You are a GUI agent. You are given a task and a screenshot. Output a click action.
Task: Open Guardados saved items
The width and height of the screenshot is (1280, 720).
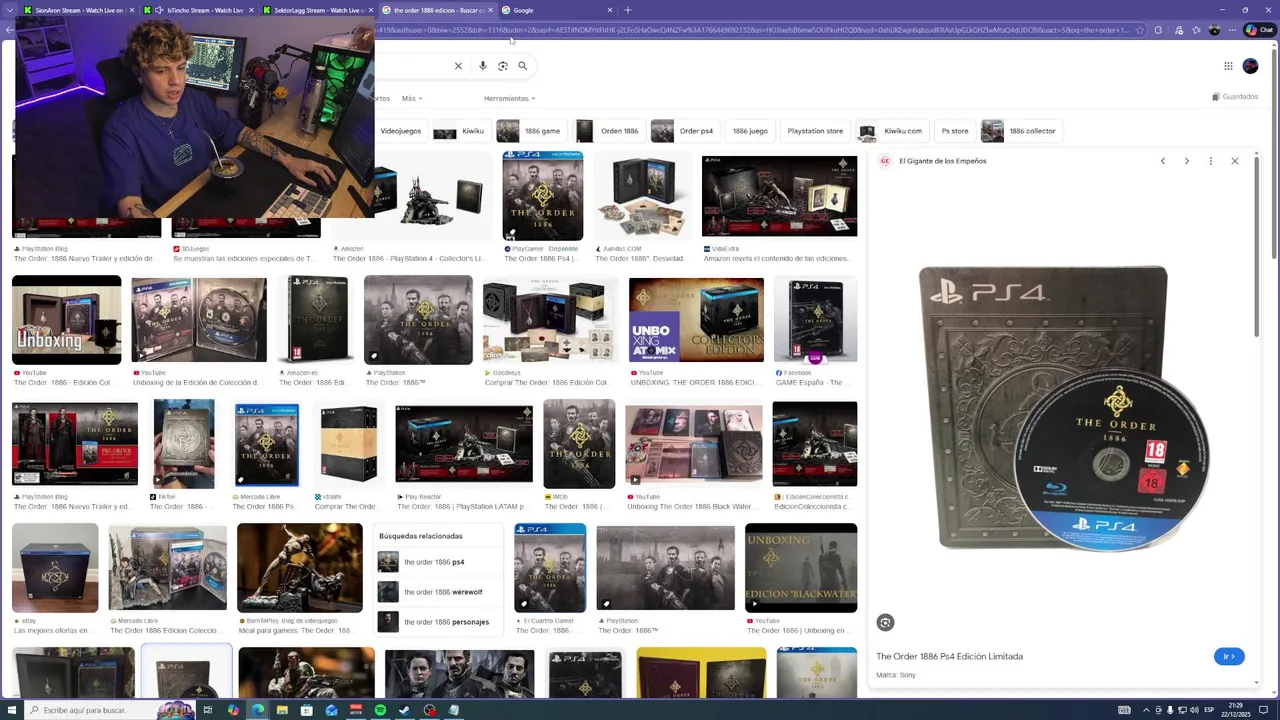point(1235,97)
